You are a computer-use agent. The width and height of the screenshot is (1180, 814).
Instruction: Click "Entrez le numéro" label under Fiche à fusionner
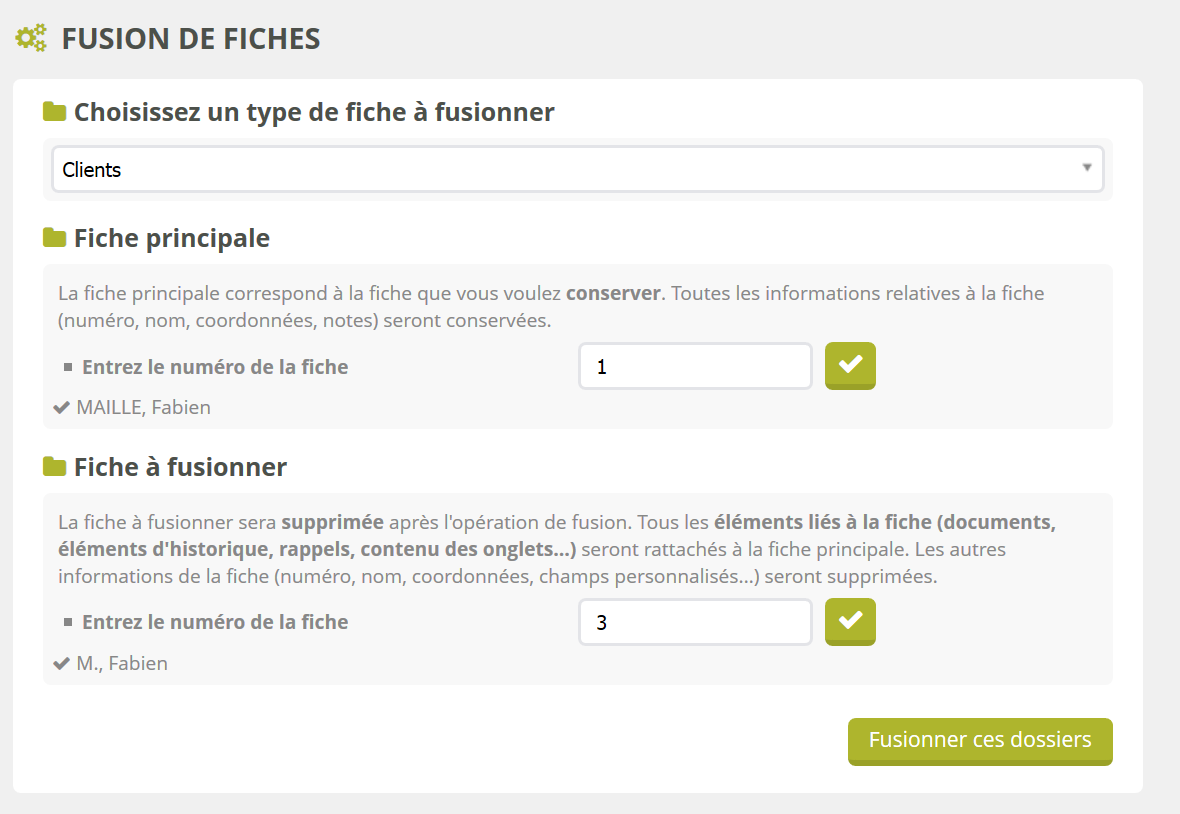click(215, 622)
